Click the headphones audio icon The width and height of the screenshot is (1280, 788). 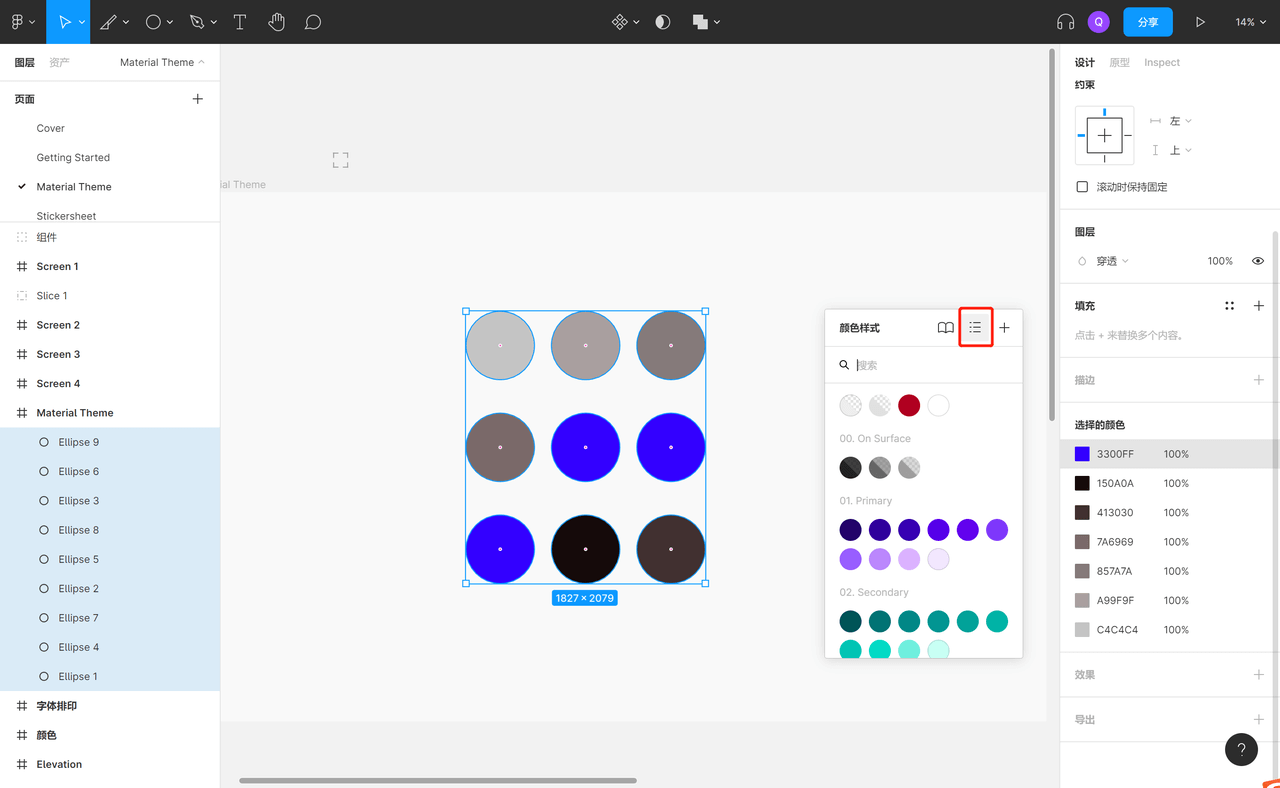[1066, 22]
